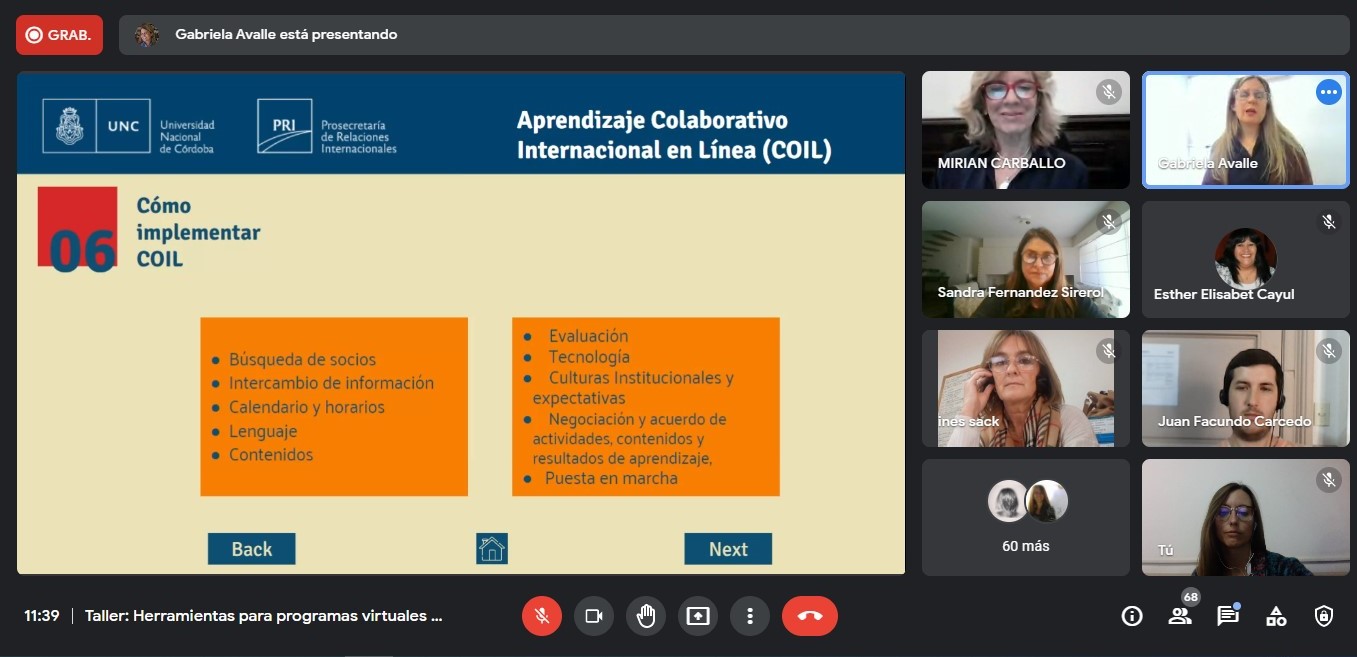The height and width of the screenshot is (657, 1357).
Task: Unmute the microphone in call controls
Action: 542,616
